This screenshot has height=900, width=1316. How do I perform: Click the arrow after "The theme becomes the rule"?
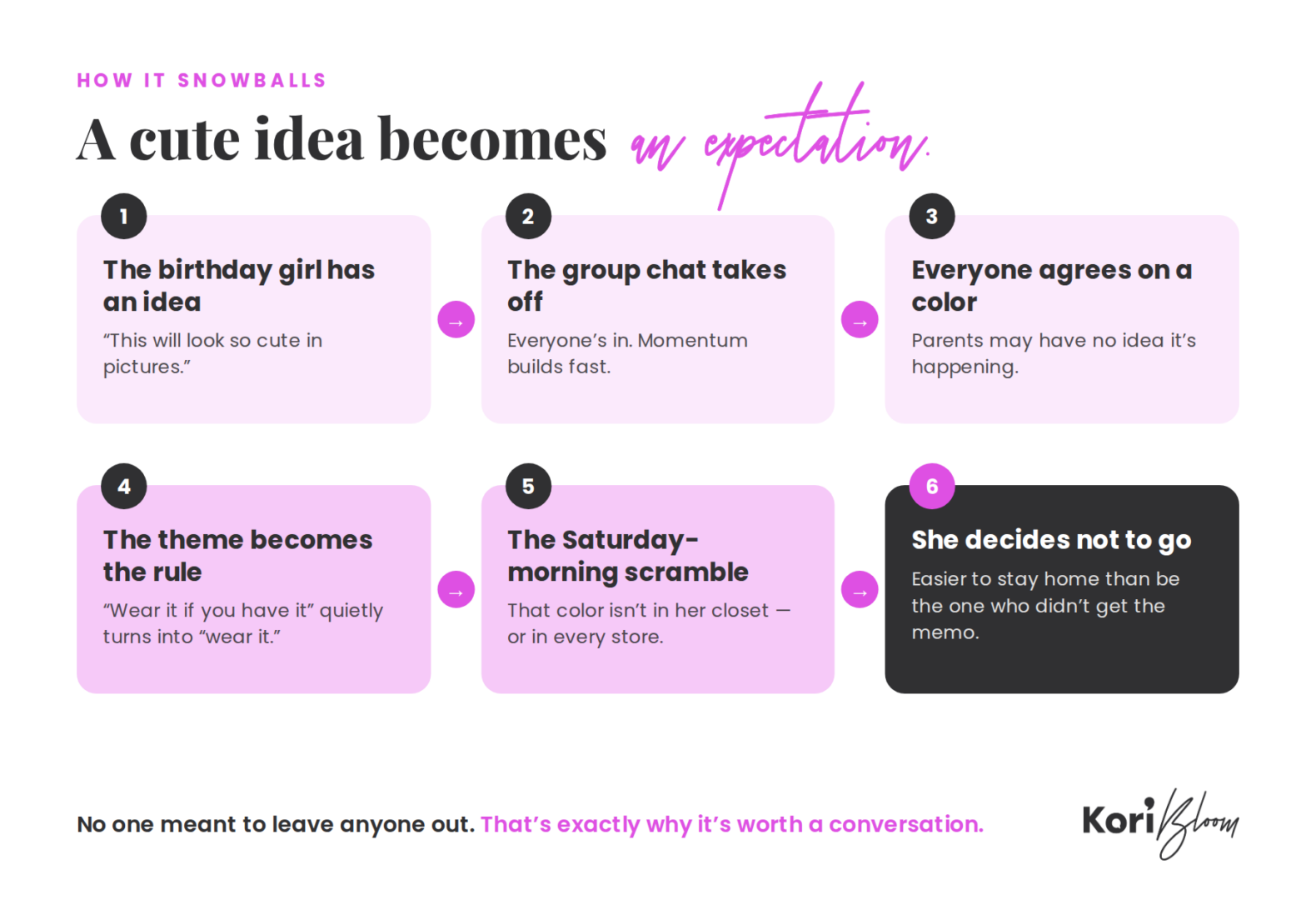(x=456, y=590)
